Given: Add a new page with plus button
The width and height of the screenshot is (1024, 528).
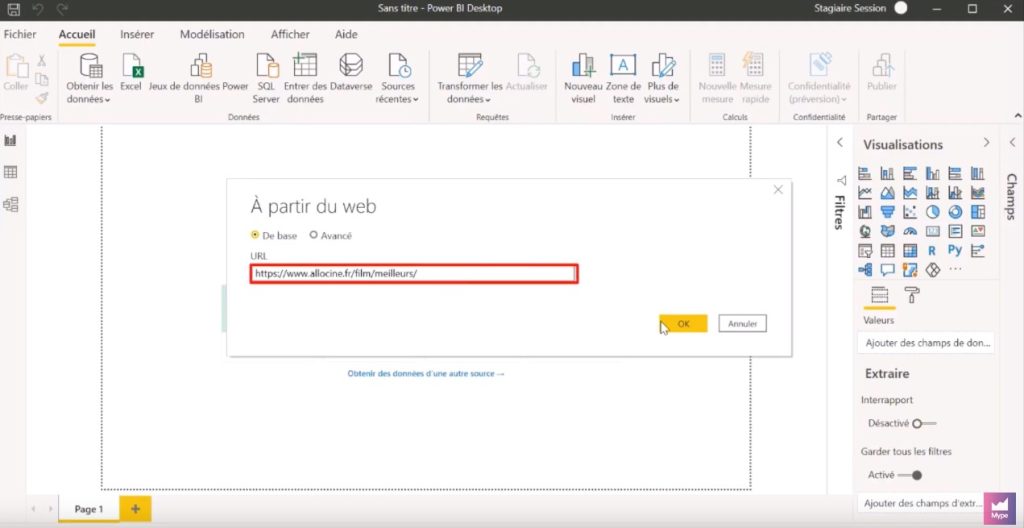Looking at the screenshot, I should 135,509.
